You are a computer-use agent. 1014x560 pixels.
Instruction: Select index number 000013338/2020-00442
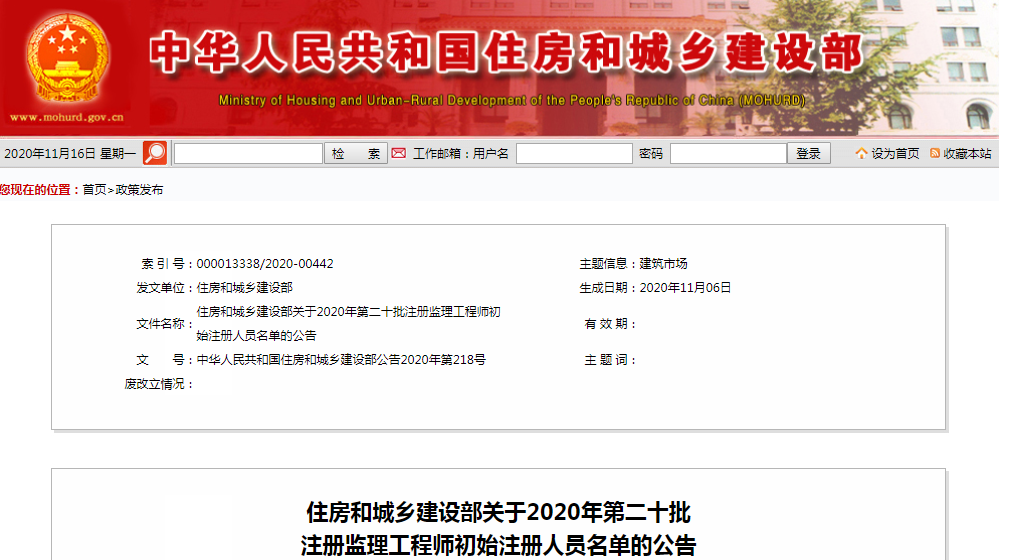[x=265, y=264]
